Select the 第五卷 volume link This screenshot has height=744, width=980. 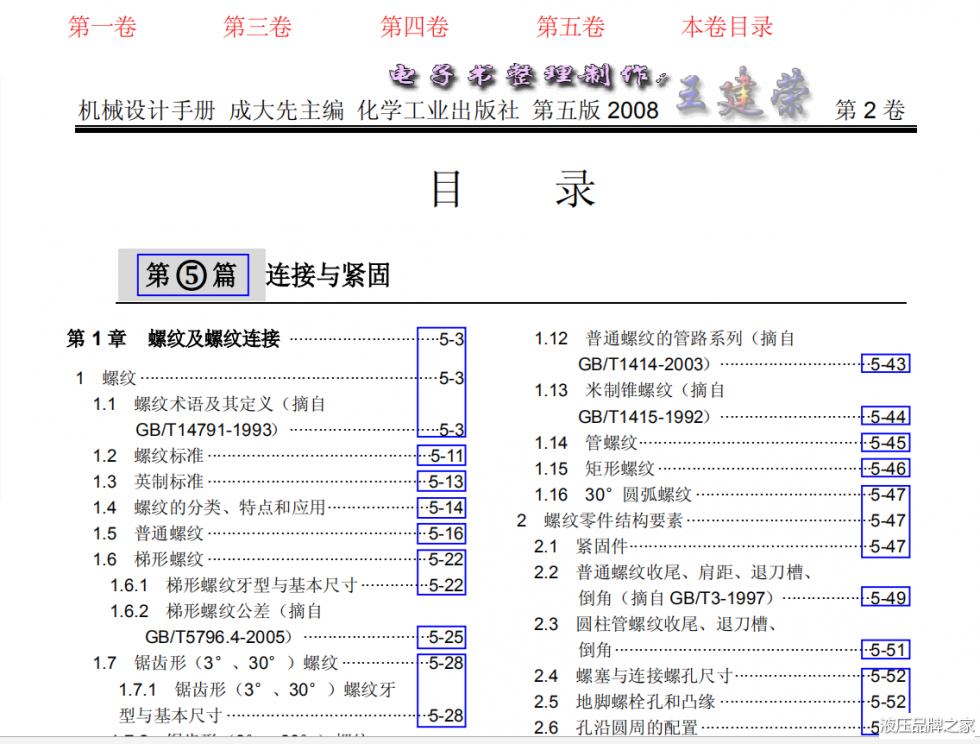pos(570,27)
